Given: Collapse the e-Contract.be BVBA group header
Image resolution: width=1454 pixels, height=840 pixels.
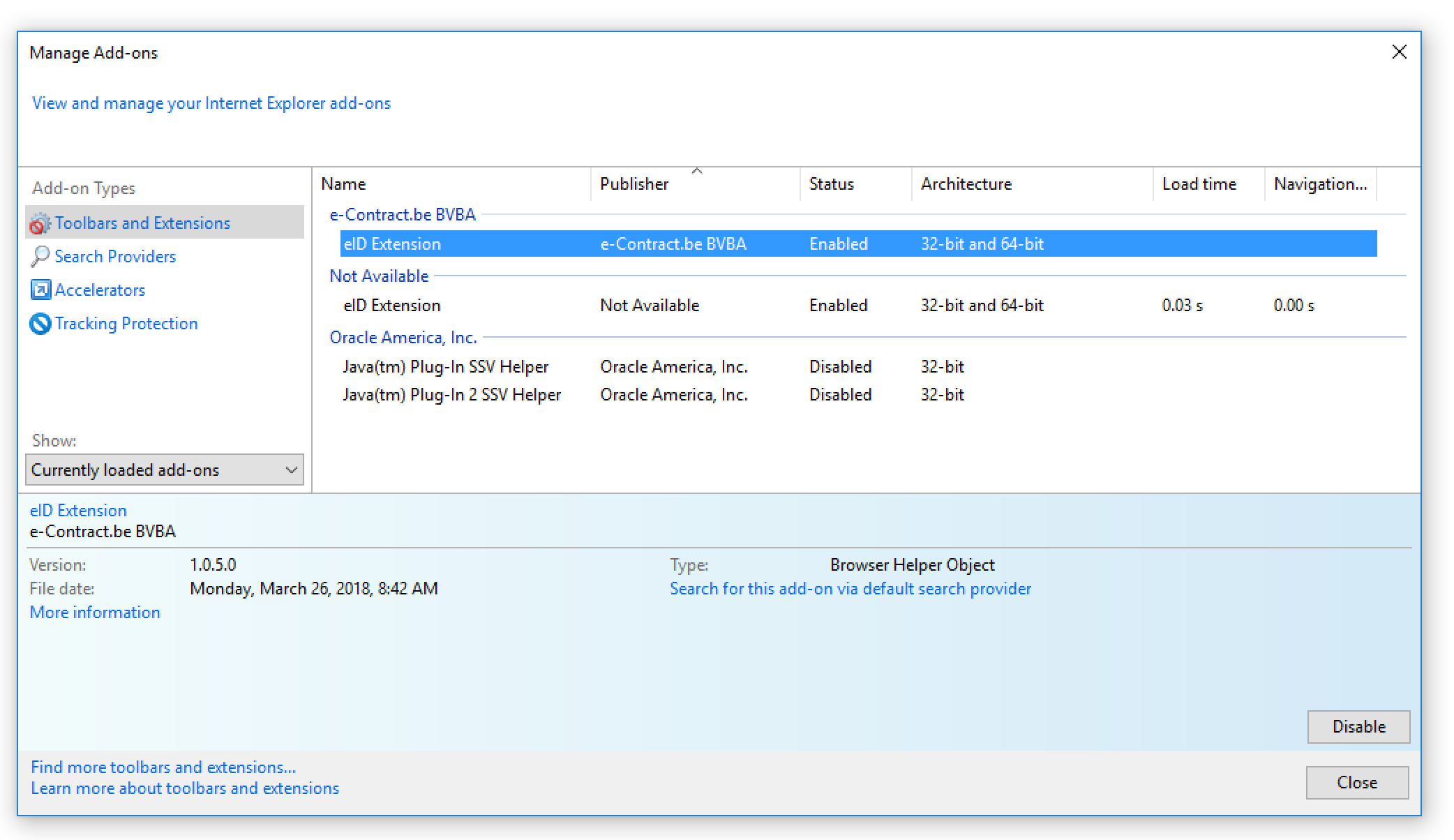Looking at the screenshot, I should pyautogui.click(x=403, y=214).
